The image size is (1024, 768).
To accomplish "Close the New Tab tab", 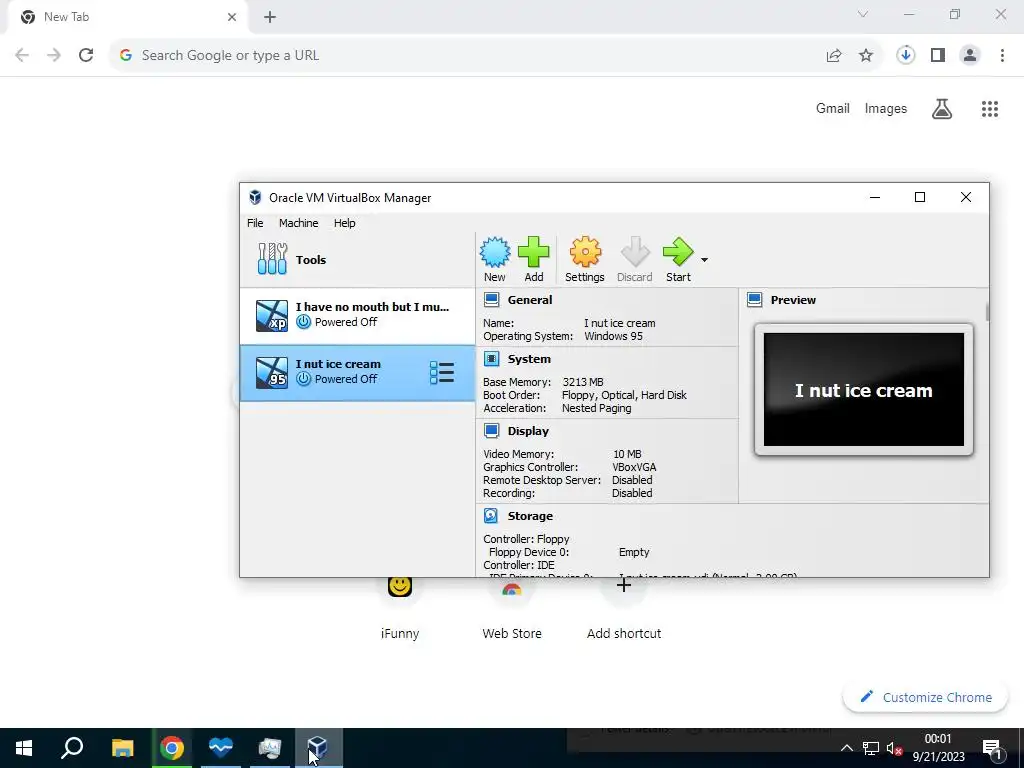I will pyautogui.click(x=232, y=17).
